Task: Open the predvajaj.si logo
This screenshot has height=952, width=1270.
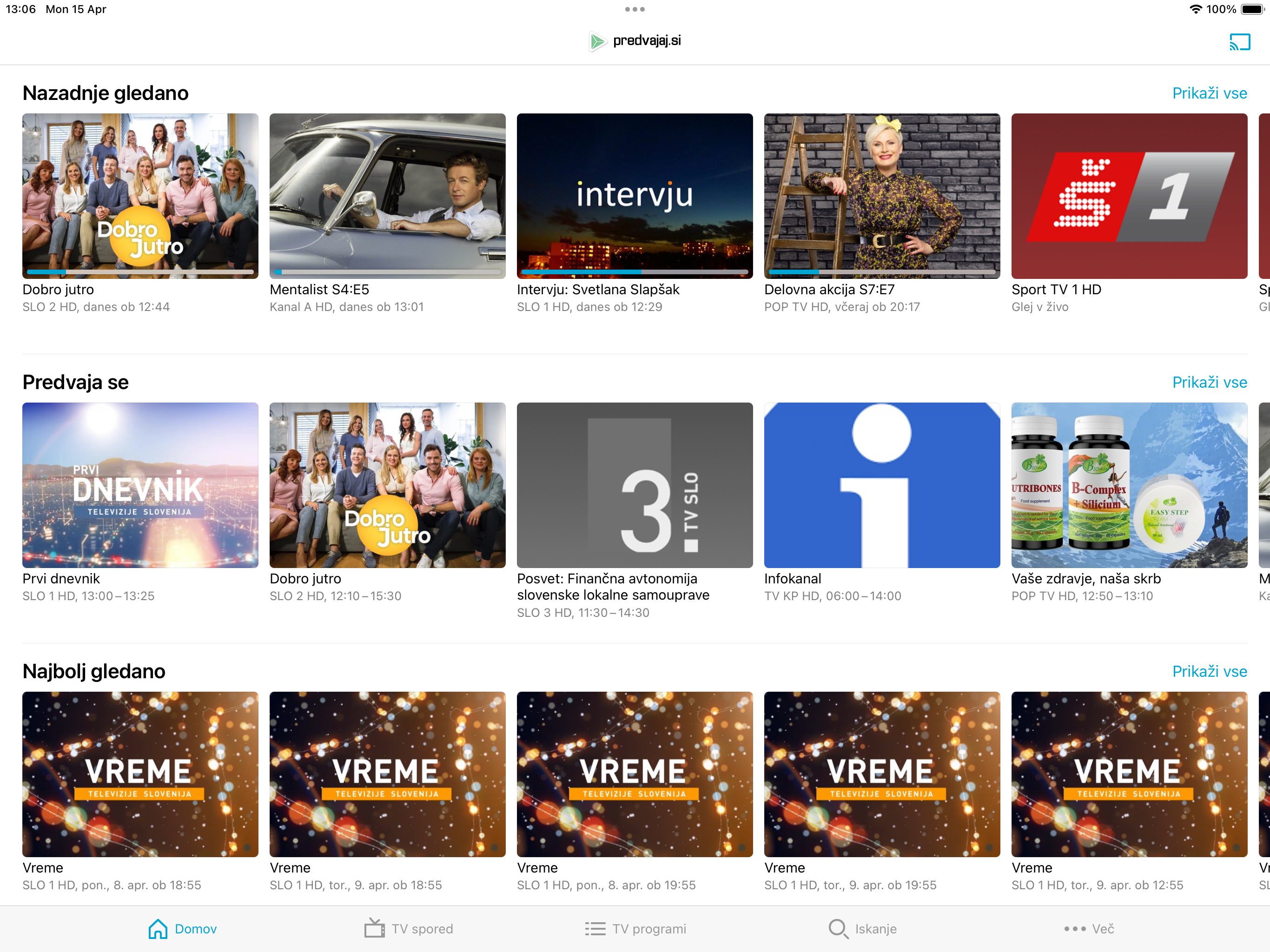Action: coord(635,41)
